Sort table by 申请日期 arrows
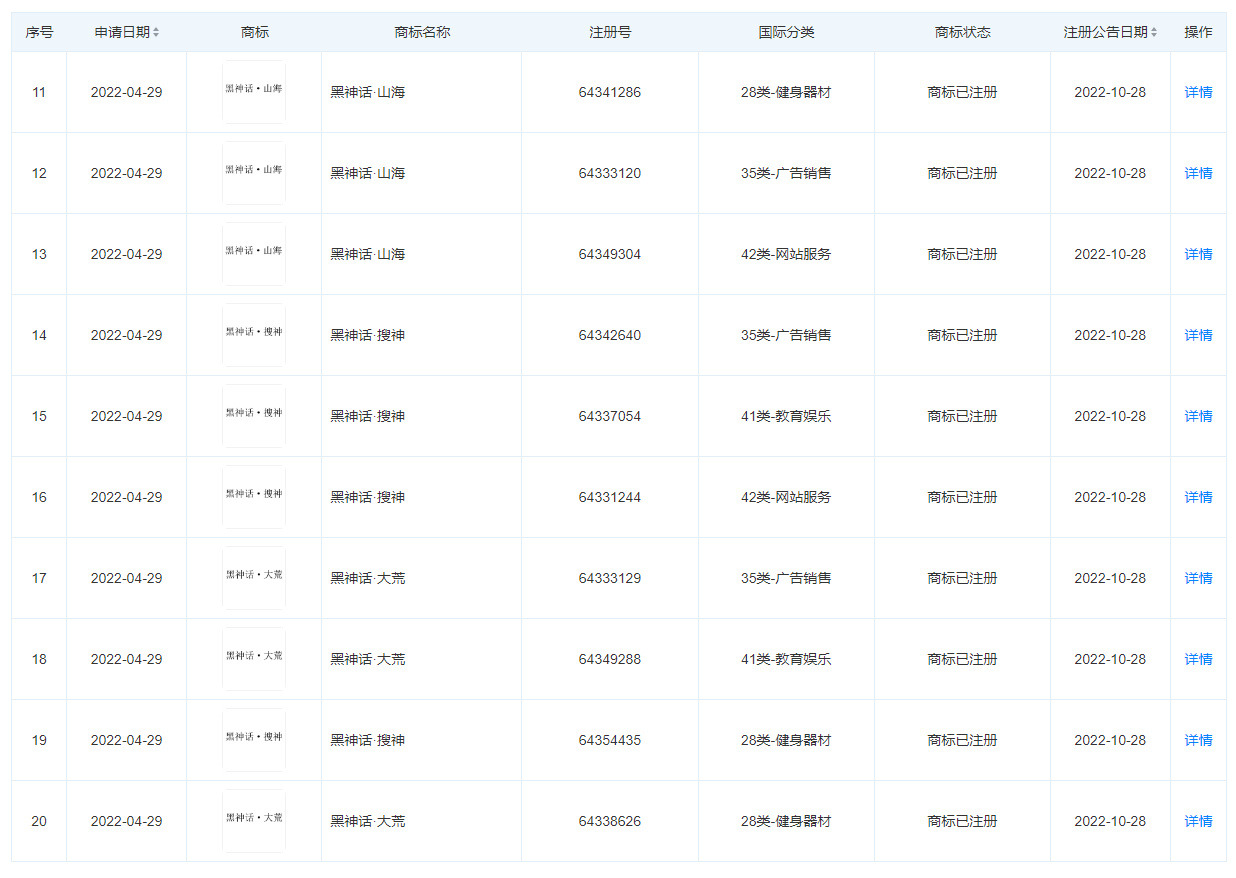Viewport: 1236px width, 878px height. [x=156, y=33]
